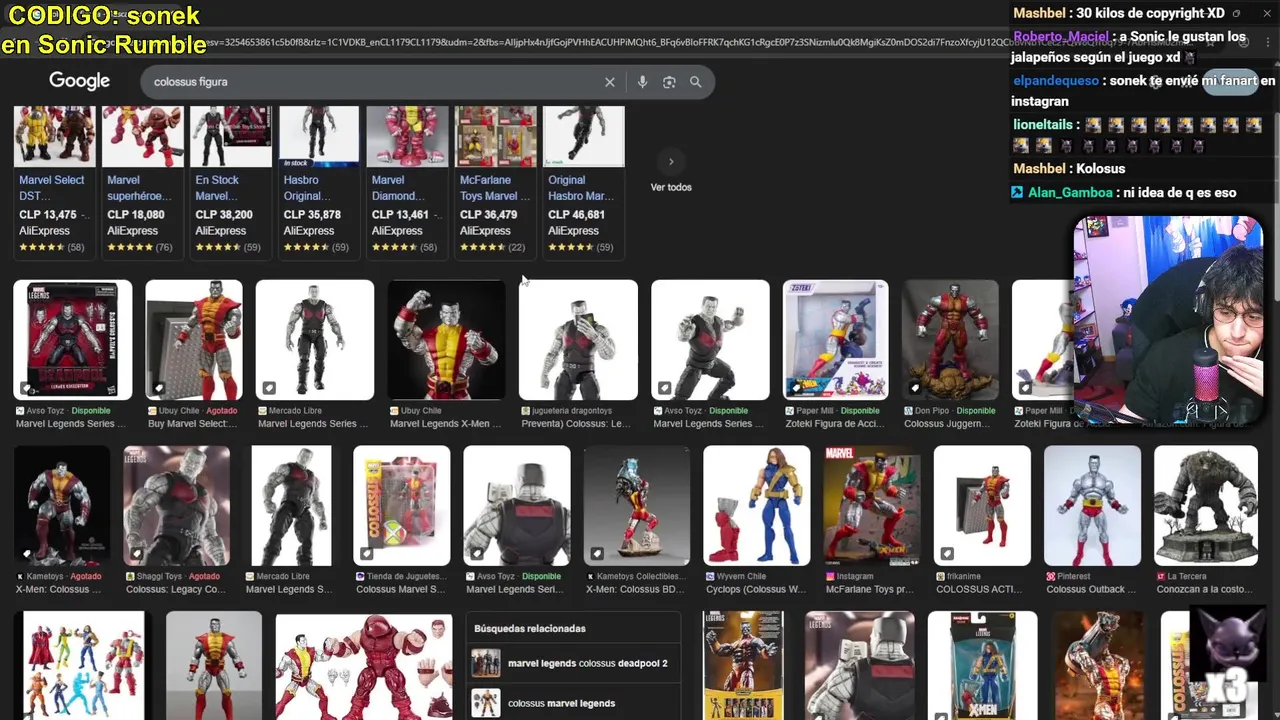Viewport: 1280px width, 720px height.
Task: Start voice search with the microphone icon
Action: 642,82
